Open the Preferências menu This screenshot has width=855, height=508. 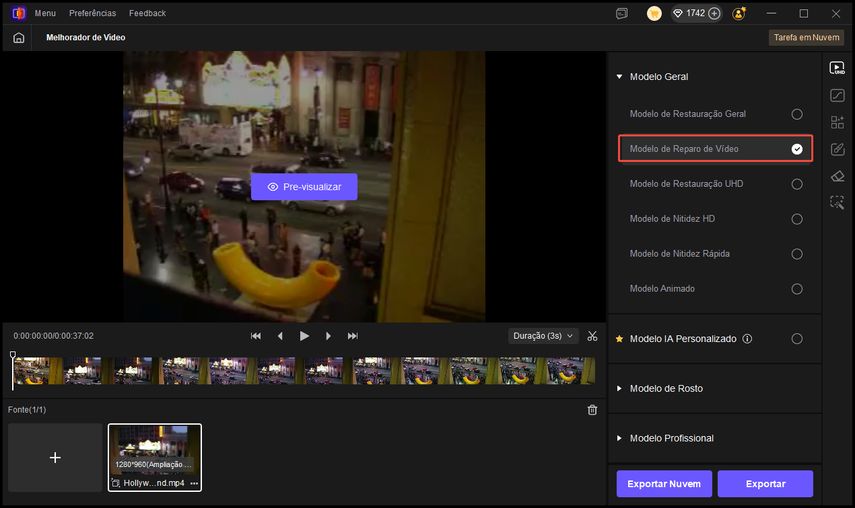[x=92, y=13]
